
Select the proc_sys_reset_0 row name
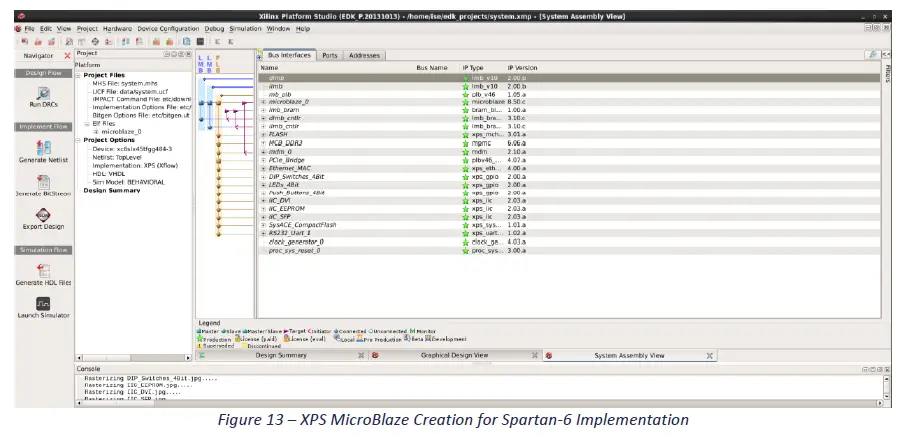(295, 251)
